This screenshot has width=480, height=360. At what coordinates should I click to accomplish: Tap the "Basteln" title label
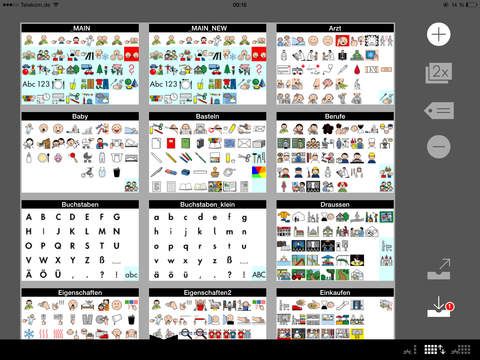(x=207, y=116)
